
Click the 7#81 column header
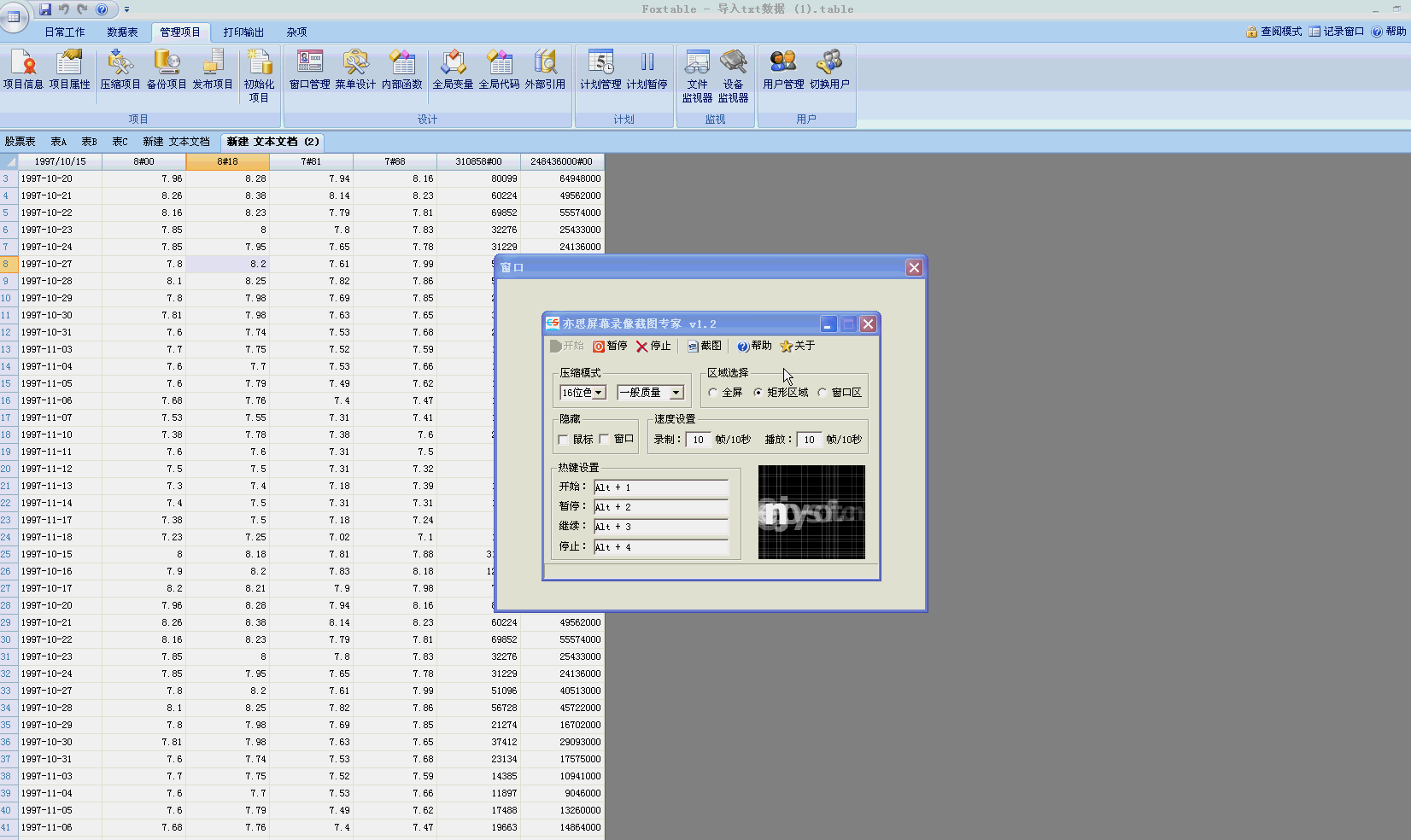[x=312, y=161]
